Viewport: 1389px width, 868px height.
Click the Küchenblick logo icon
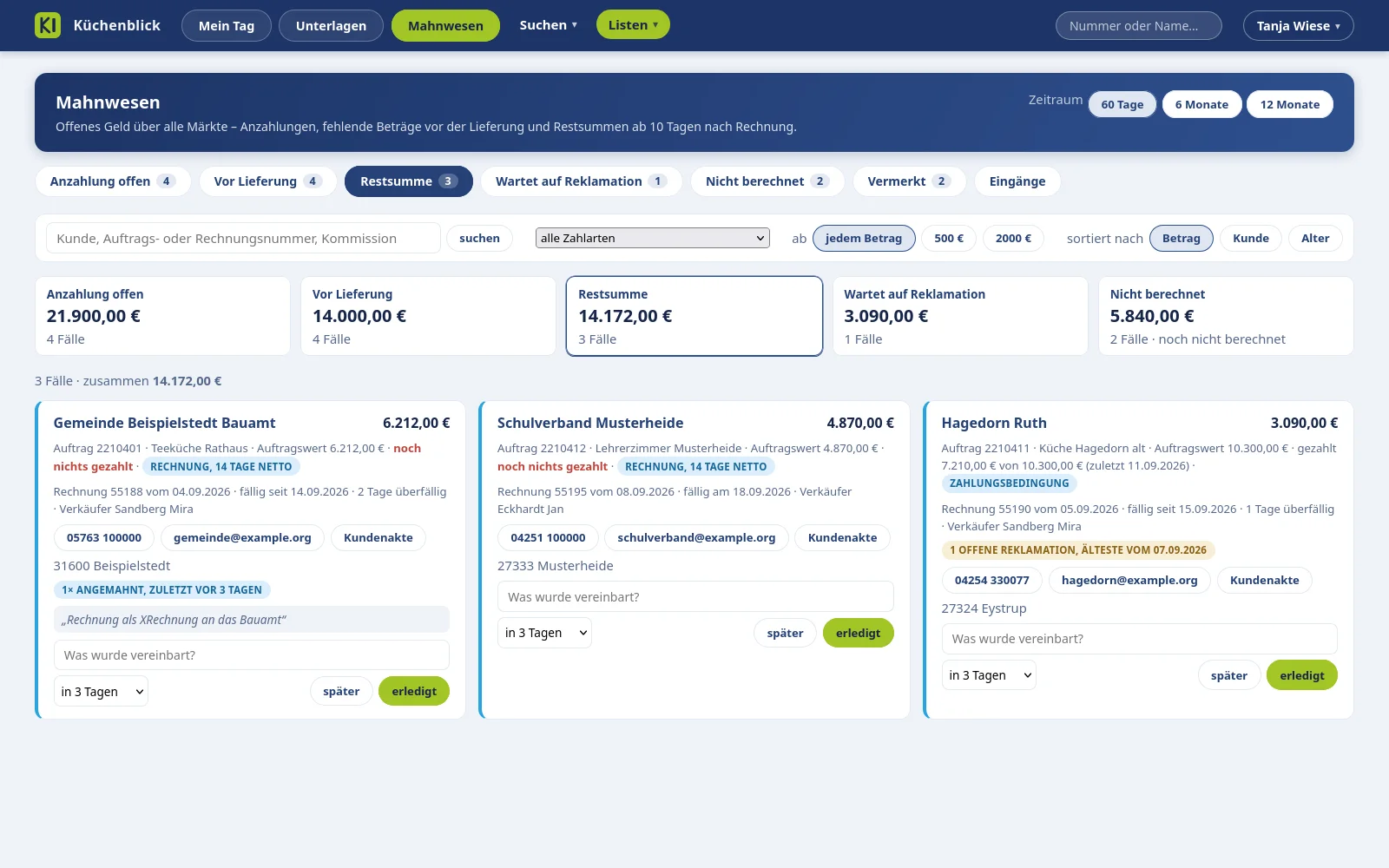(48, 25)
